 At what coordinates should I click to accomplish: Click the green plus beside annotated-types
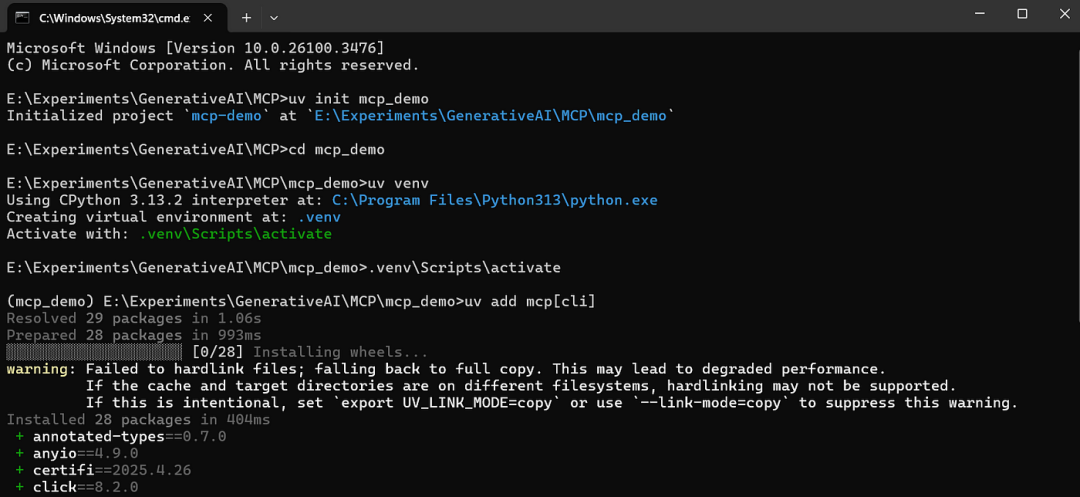[x=20, y=437]
